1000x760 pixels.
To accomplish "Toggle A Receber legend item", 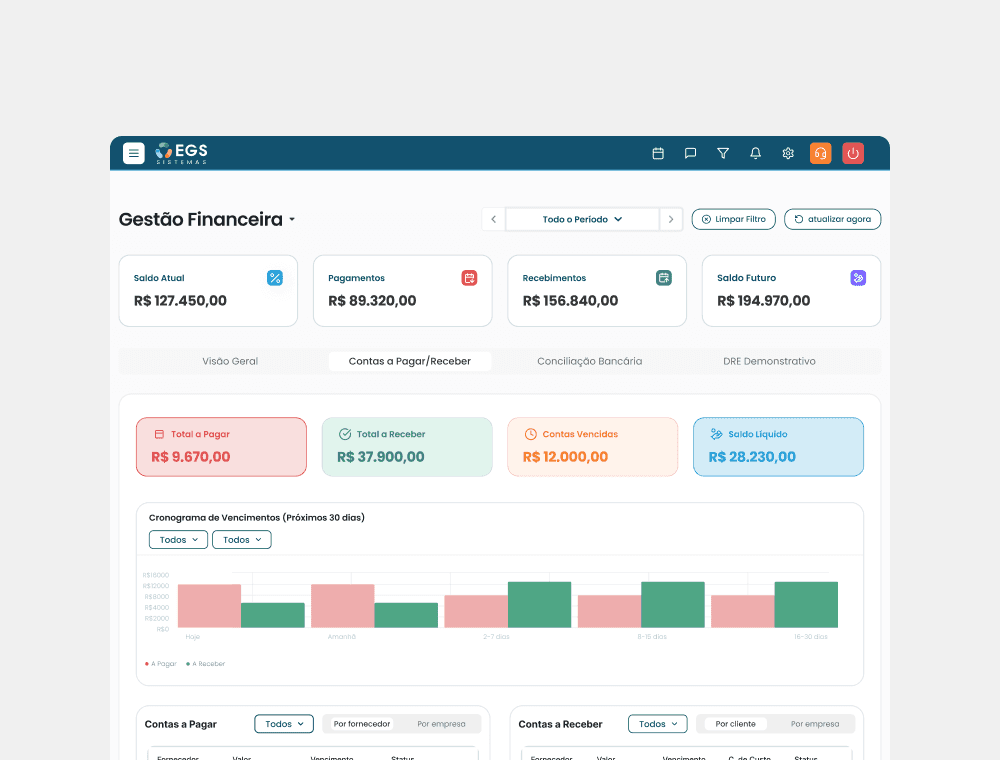I will click(205, 664).
